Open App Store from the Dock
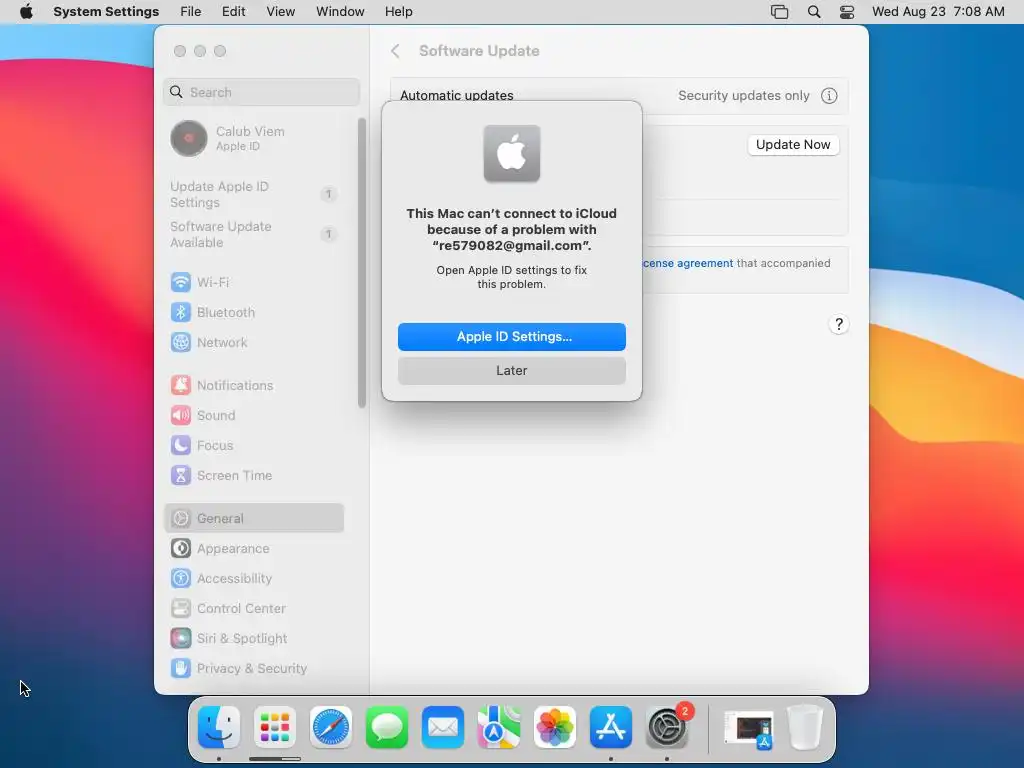 611,727
